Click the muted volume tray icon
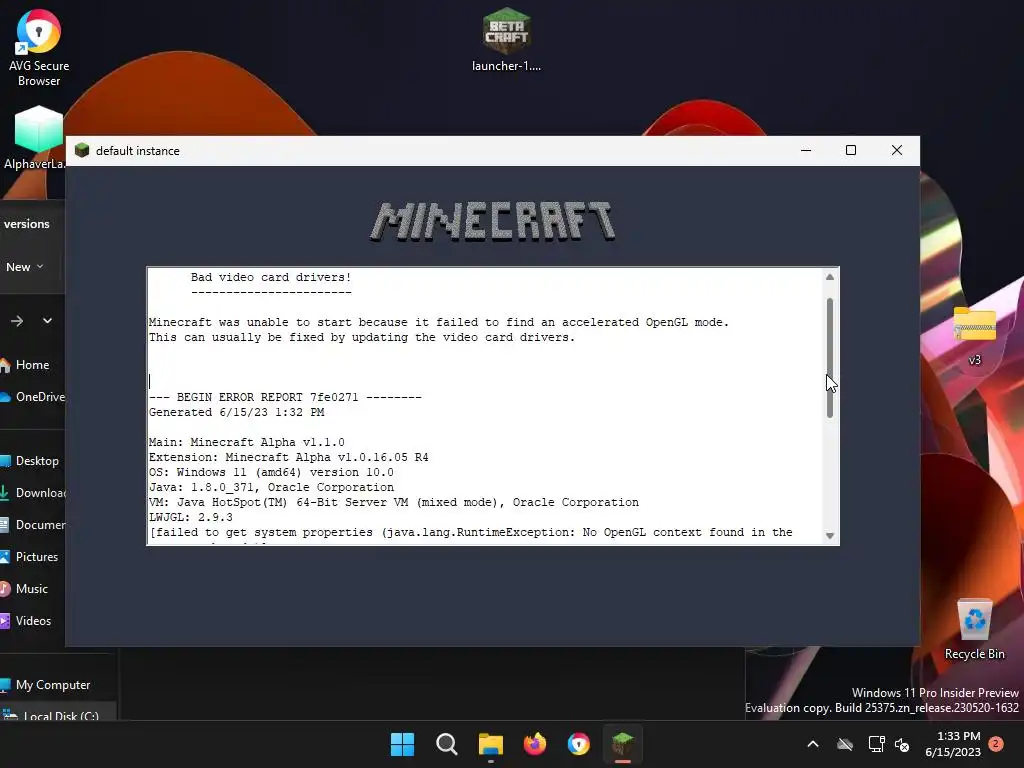The image size is (1024, 768). (x=903, y=744)
